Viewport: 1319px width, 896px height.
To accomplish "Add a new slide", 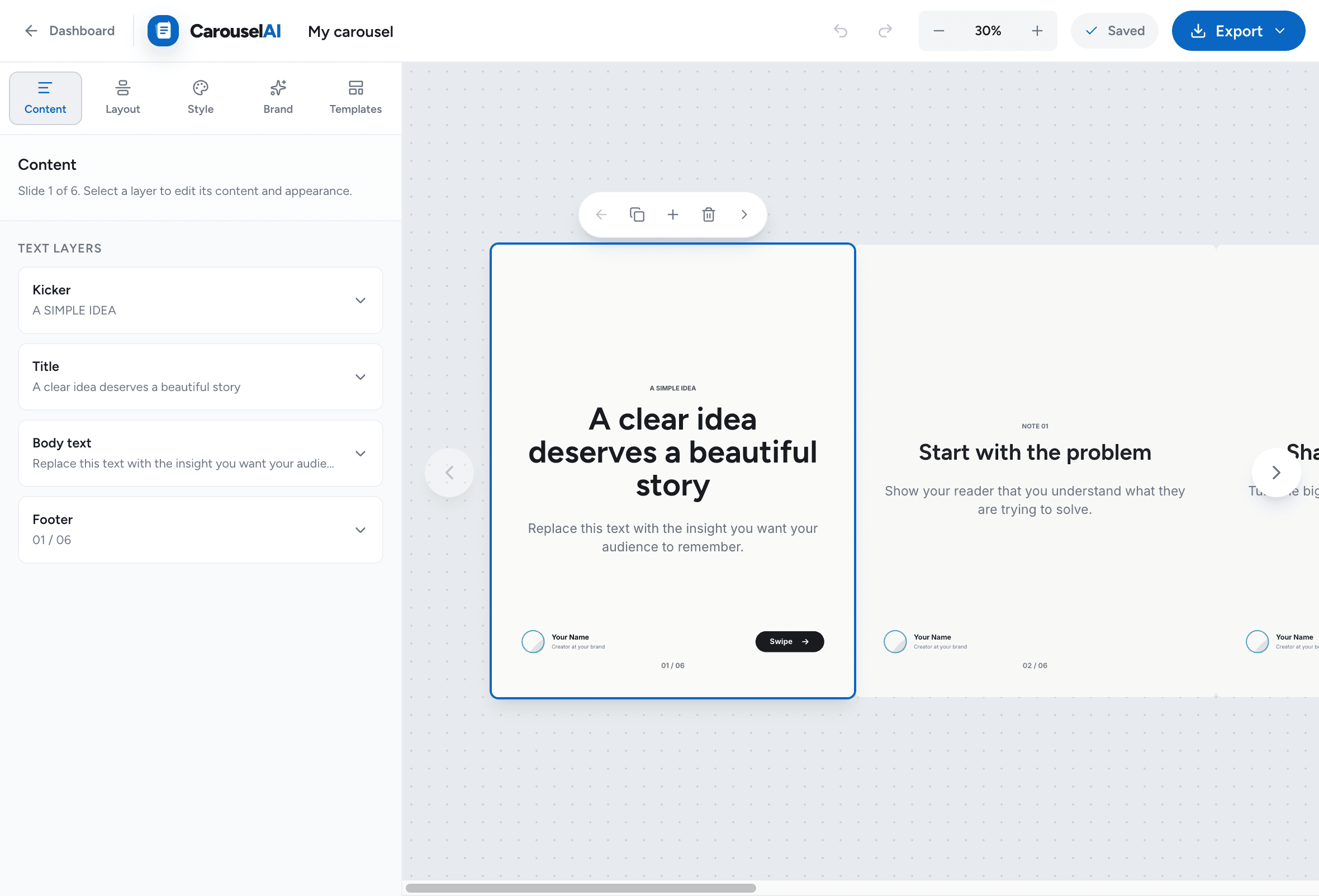I will tap(672, 215).
